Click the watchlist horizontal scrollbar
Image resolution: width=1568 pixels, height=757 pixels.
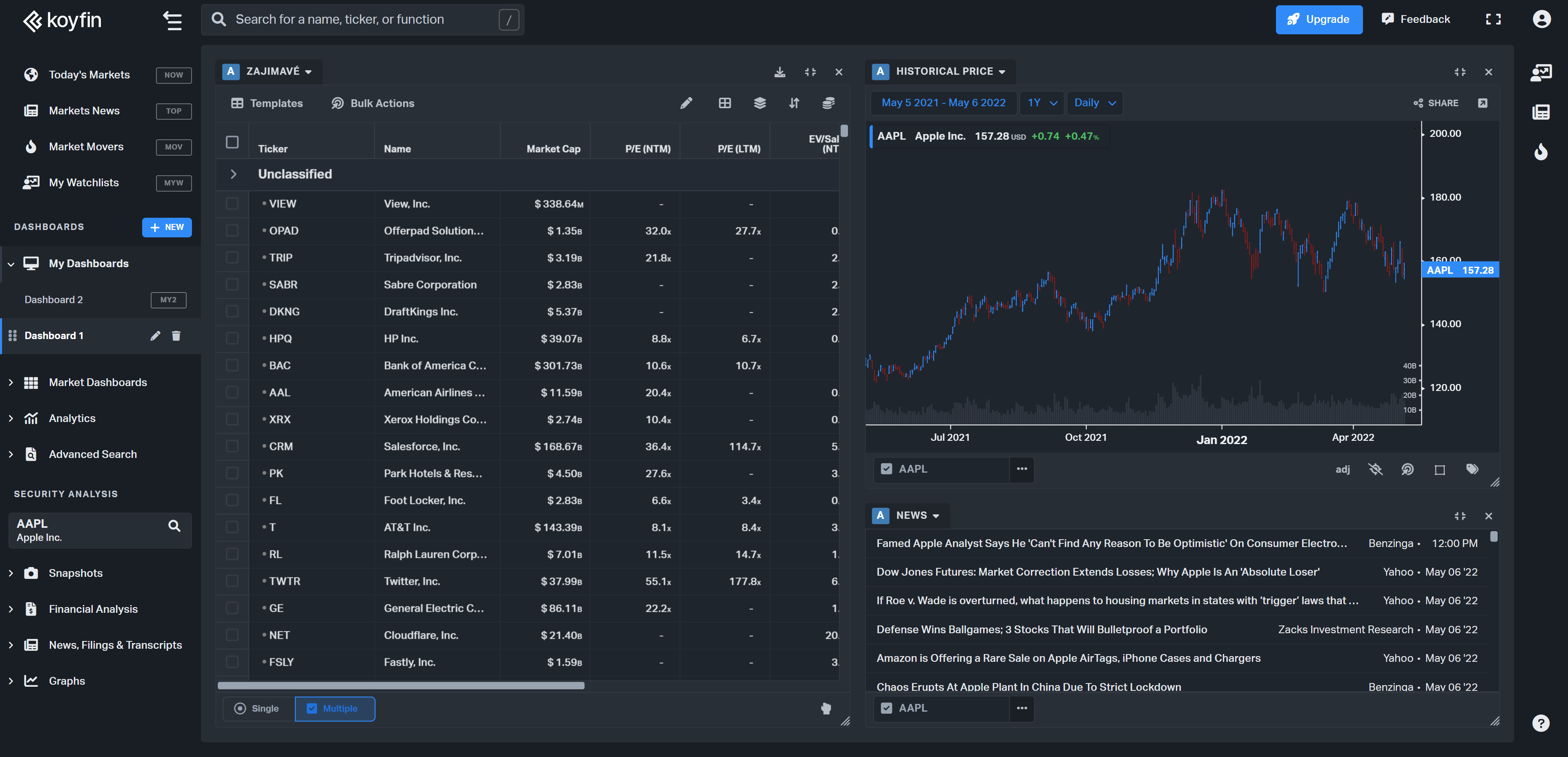coord(401,686)
